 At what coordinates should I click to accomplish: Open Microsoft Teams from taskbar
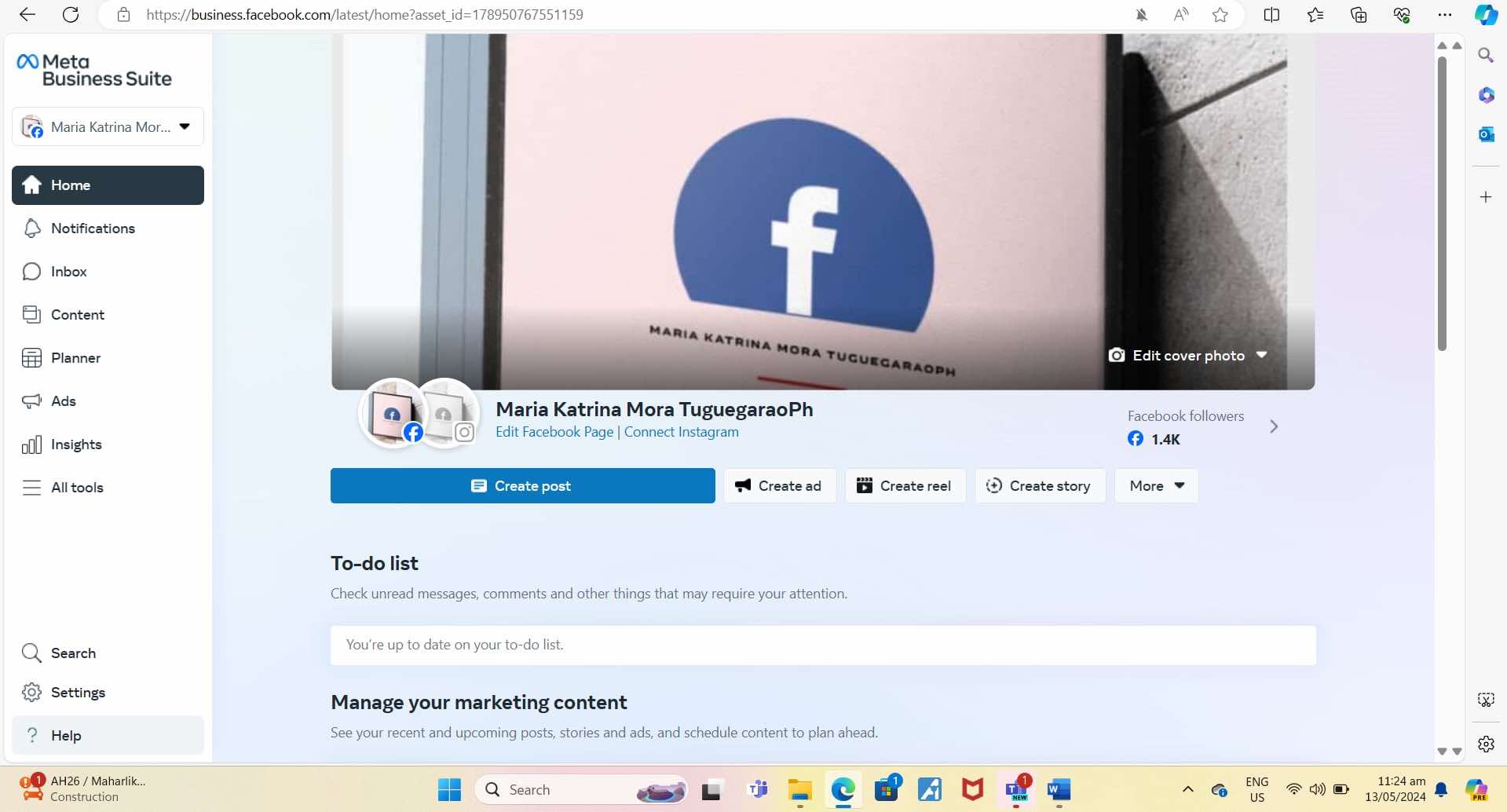click(x=758, y=790)
